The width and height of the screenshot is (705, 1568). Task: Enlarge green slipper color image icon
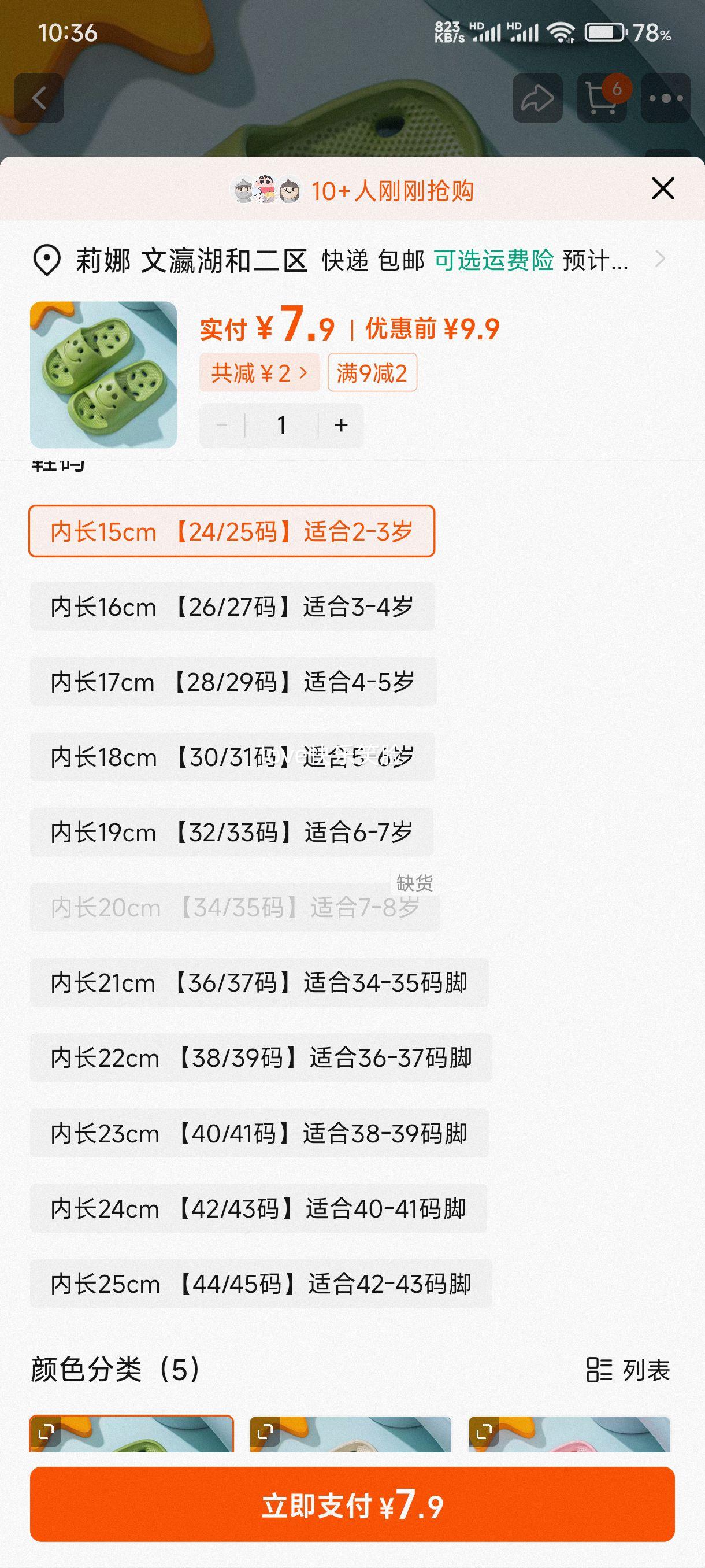(46, 1432)
